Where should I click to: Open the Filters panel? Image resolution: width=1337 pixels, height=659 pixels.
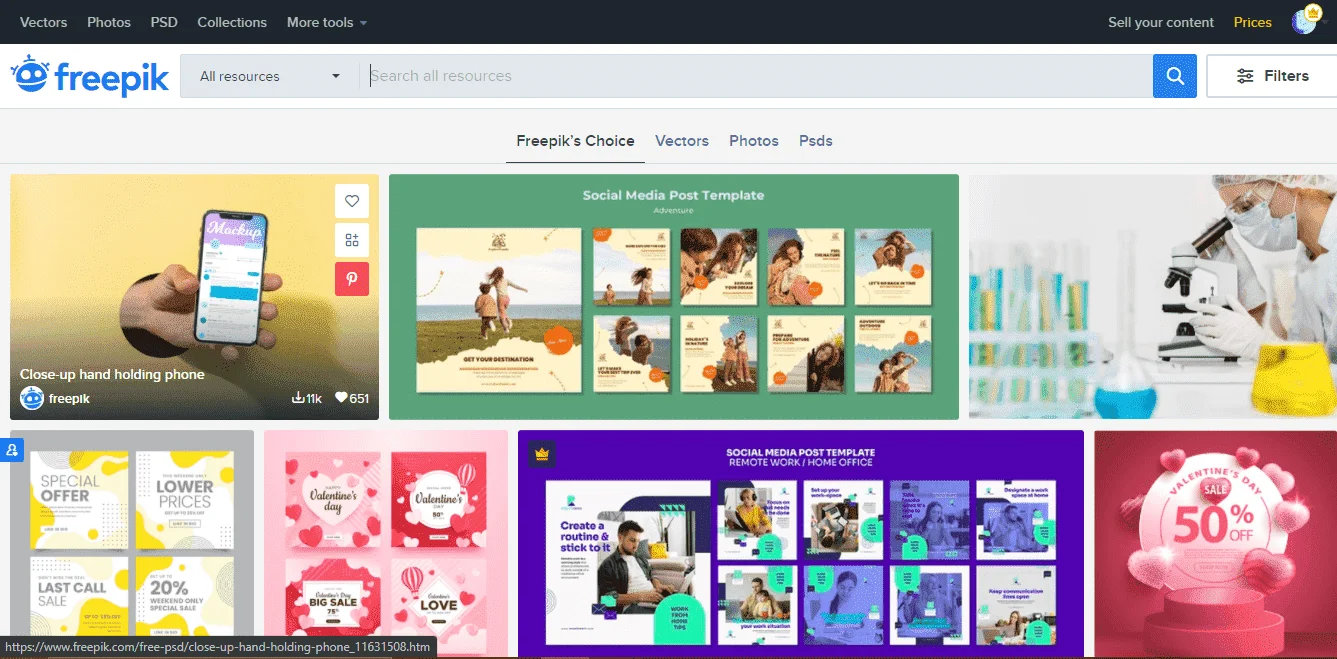click(1272, 76)
